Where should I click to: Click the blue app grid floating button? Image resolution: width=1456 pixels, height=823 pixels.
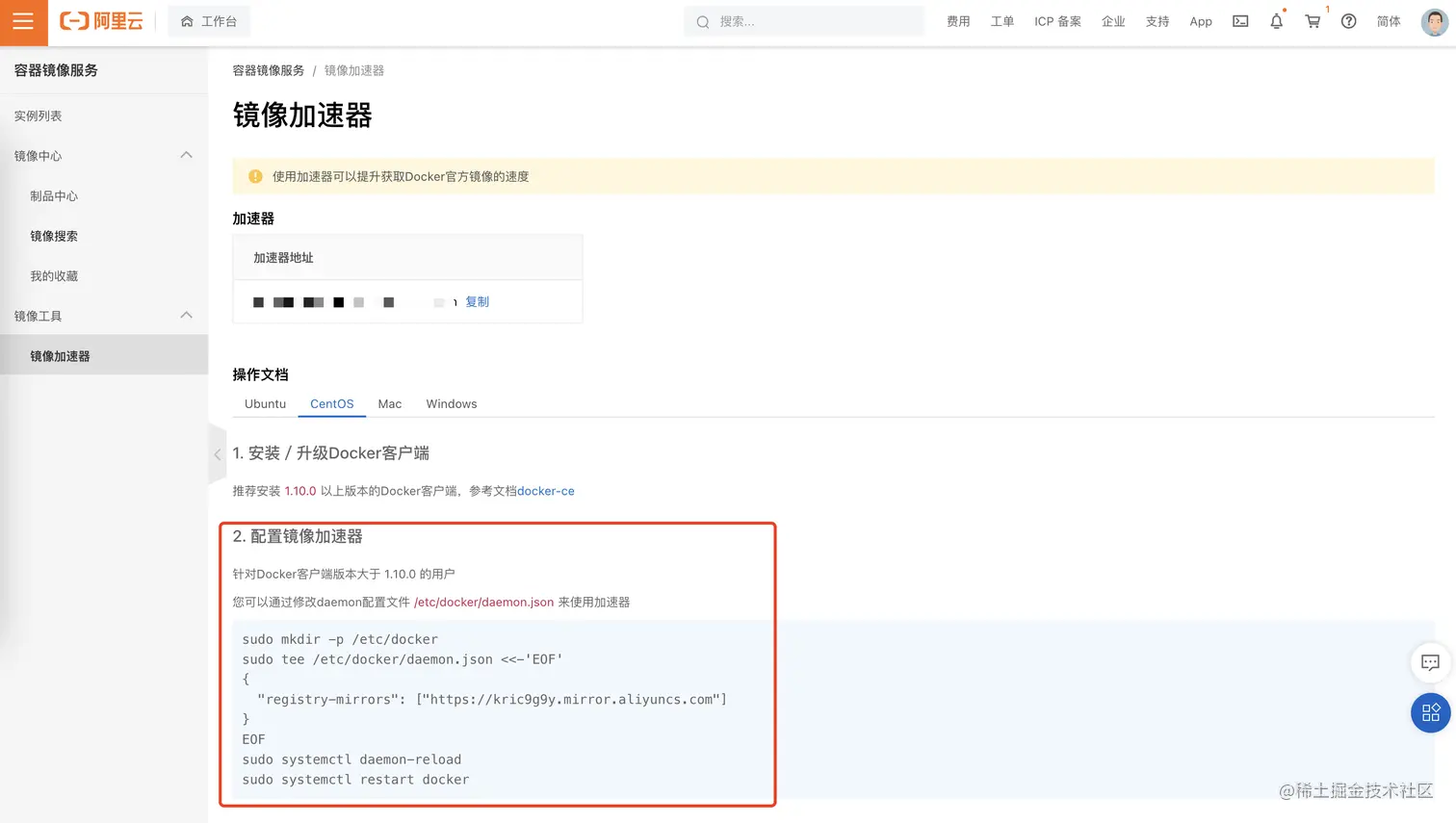pos(1431,712)
